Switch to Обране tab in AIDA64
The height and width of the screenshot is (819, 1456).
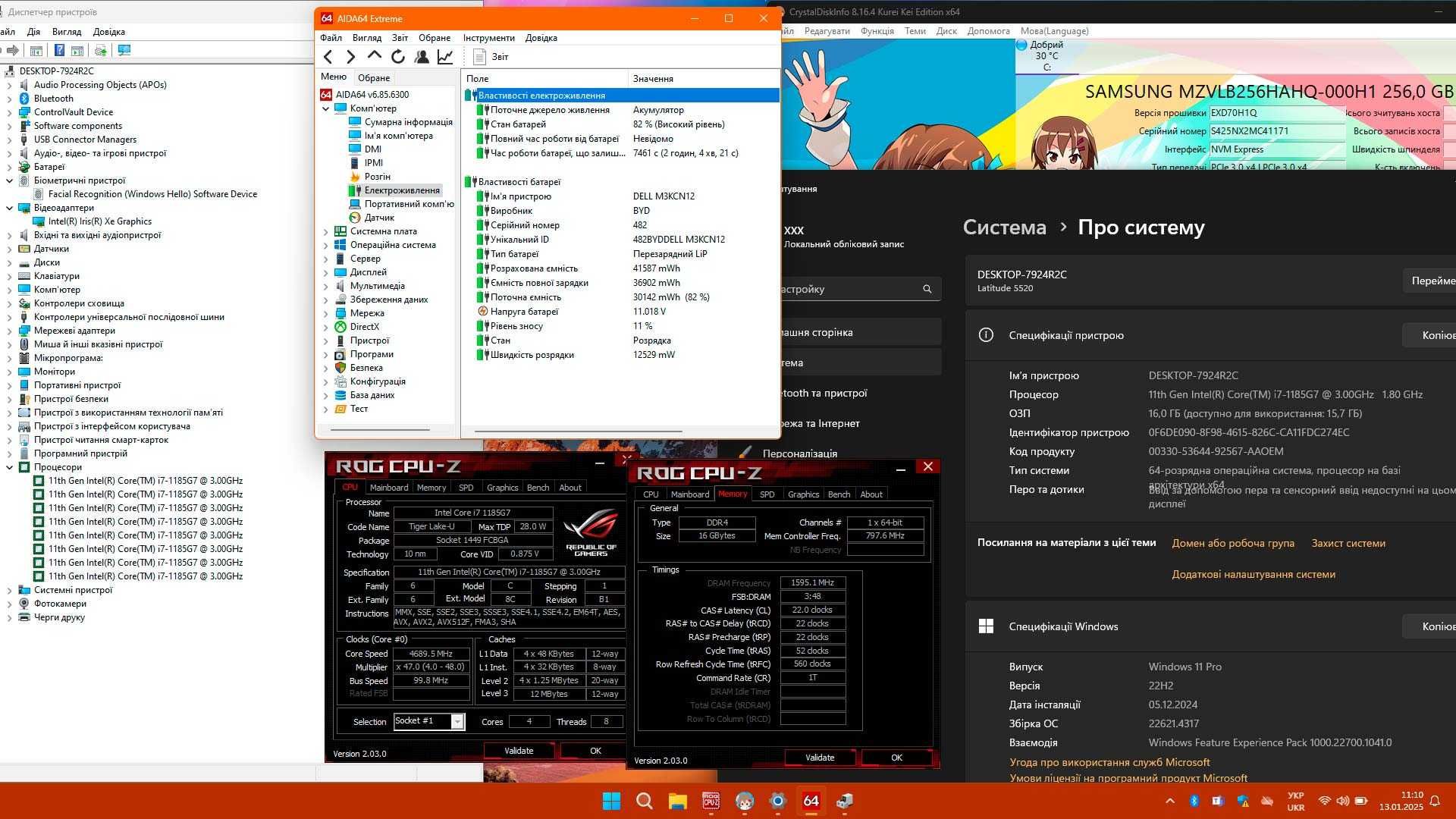click(x=374, y=77)
